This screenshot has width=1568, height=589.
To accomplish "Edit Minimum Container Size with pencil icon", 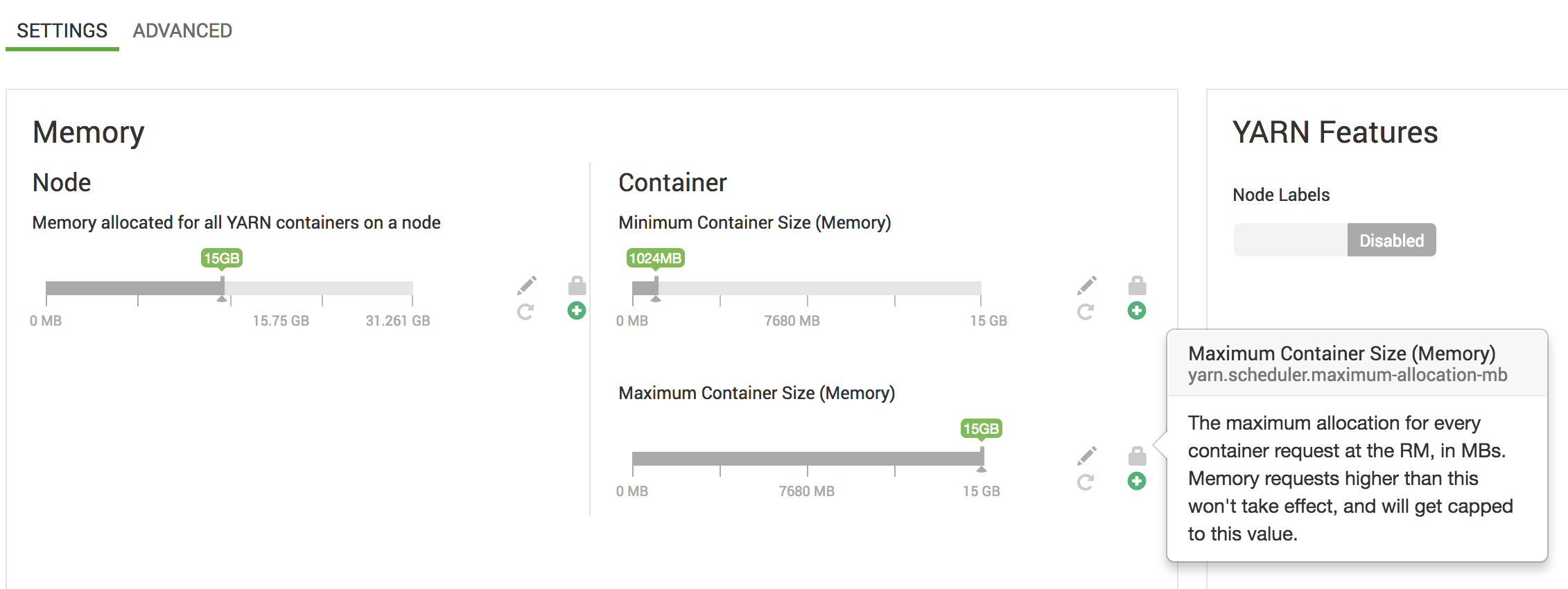I will click(1087, 285).
